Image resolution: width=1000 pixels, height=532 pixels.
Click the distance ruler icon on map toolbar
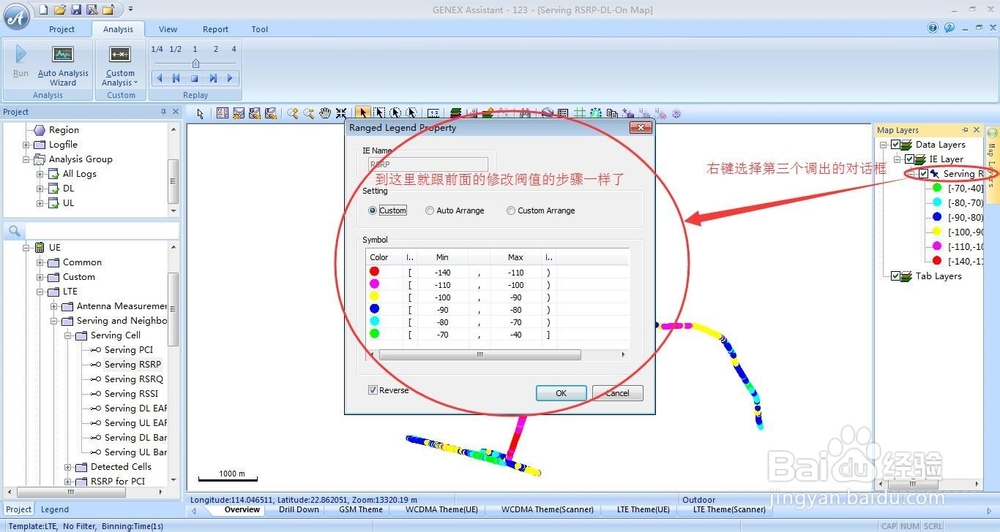433,113
